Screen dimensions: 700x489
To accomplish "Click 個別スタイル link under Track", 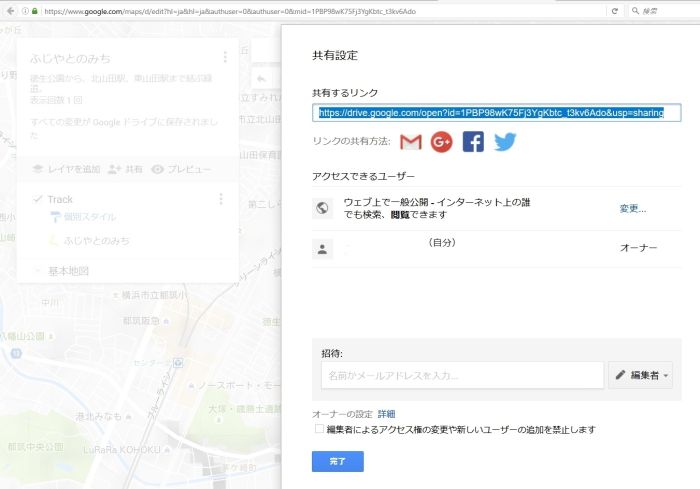I will [90, 217].
